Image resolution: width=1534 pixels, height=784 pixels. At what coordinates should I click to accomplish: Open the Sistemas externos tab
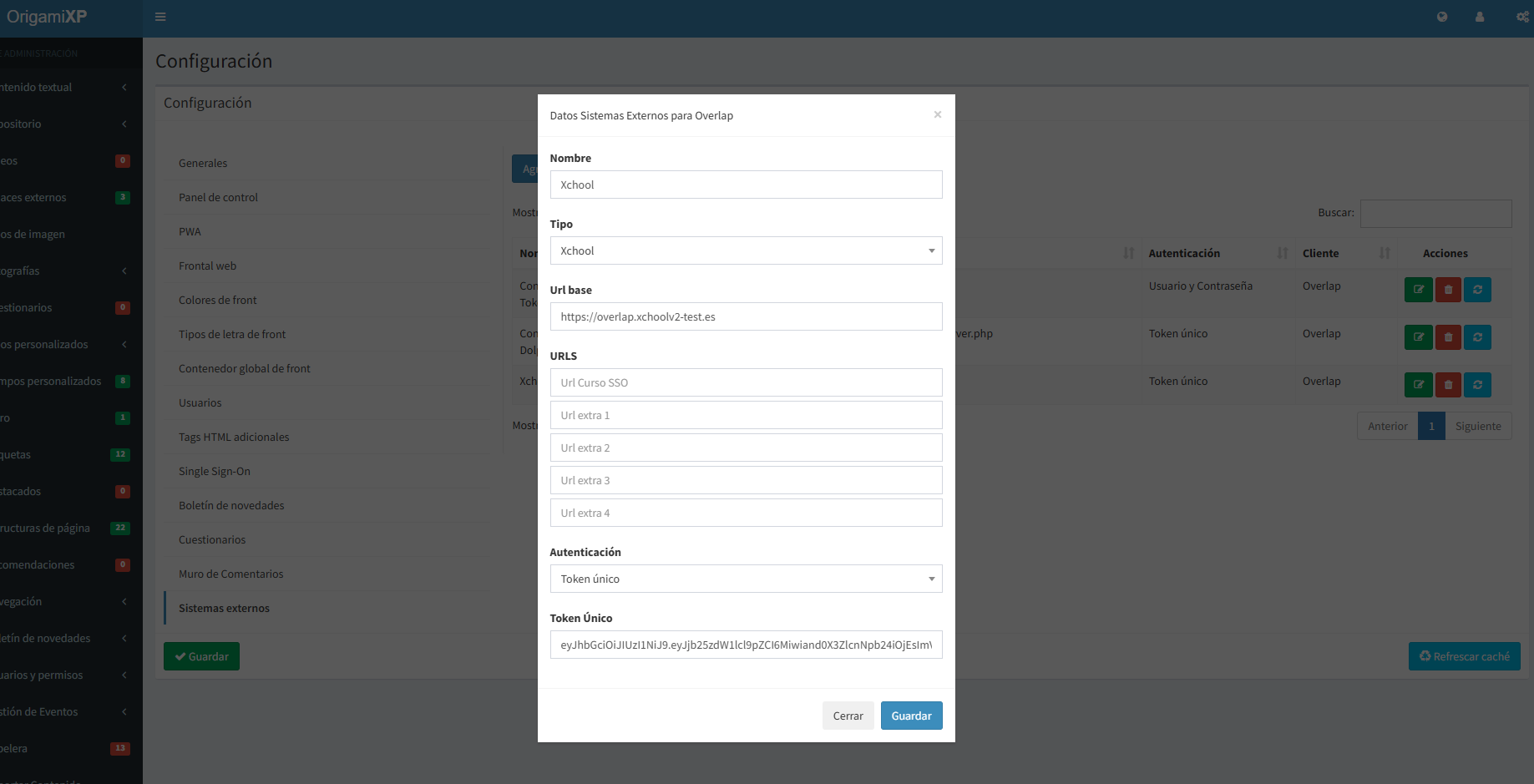click(326, 608)
